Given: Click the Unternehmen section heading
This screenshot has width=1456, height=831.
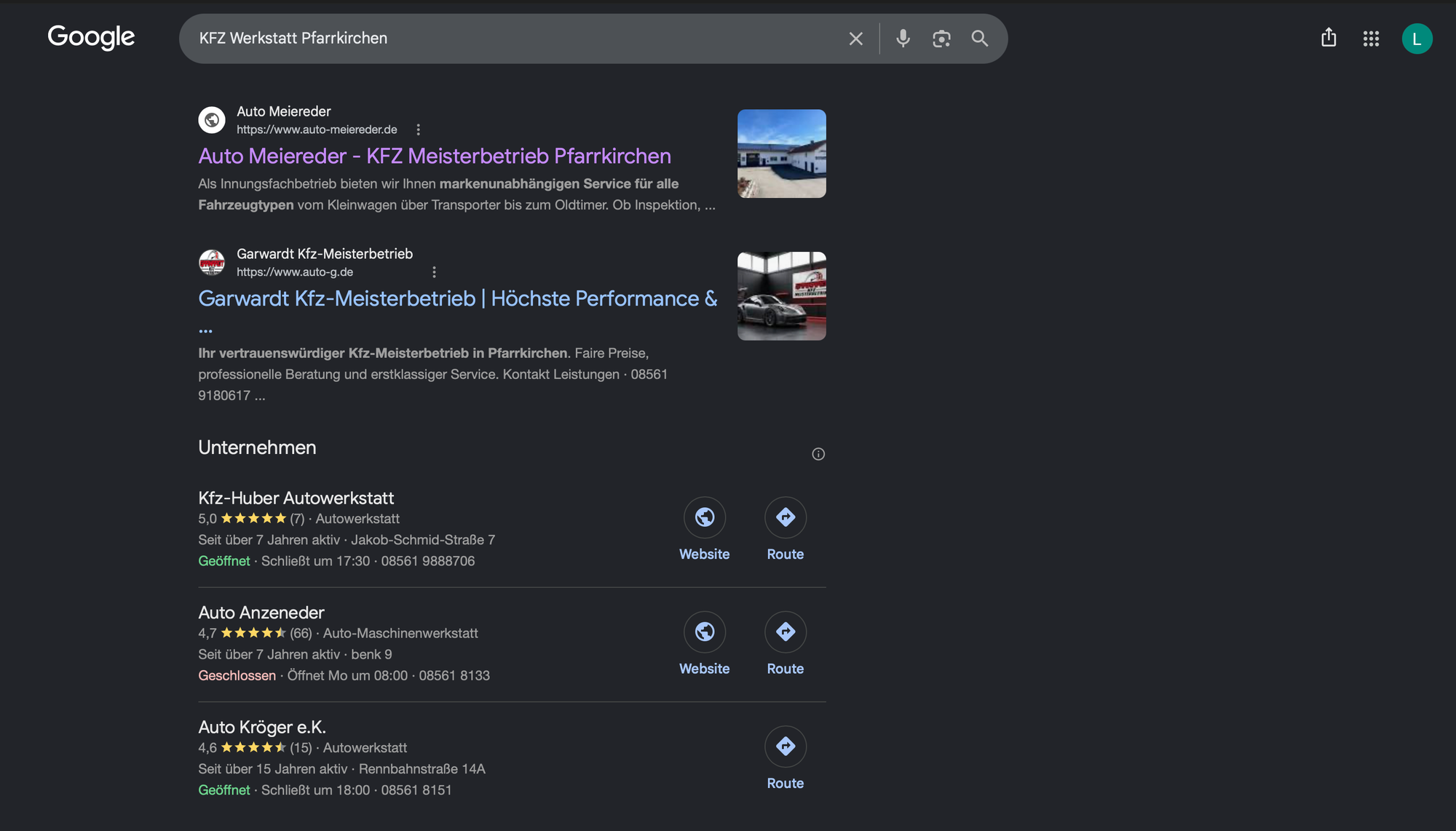Looking at the screenshot, I should [257, 448].
